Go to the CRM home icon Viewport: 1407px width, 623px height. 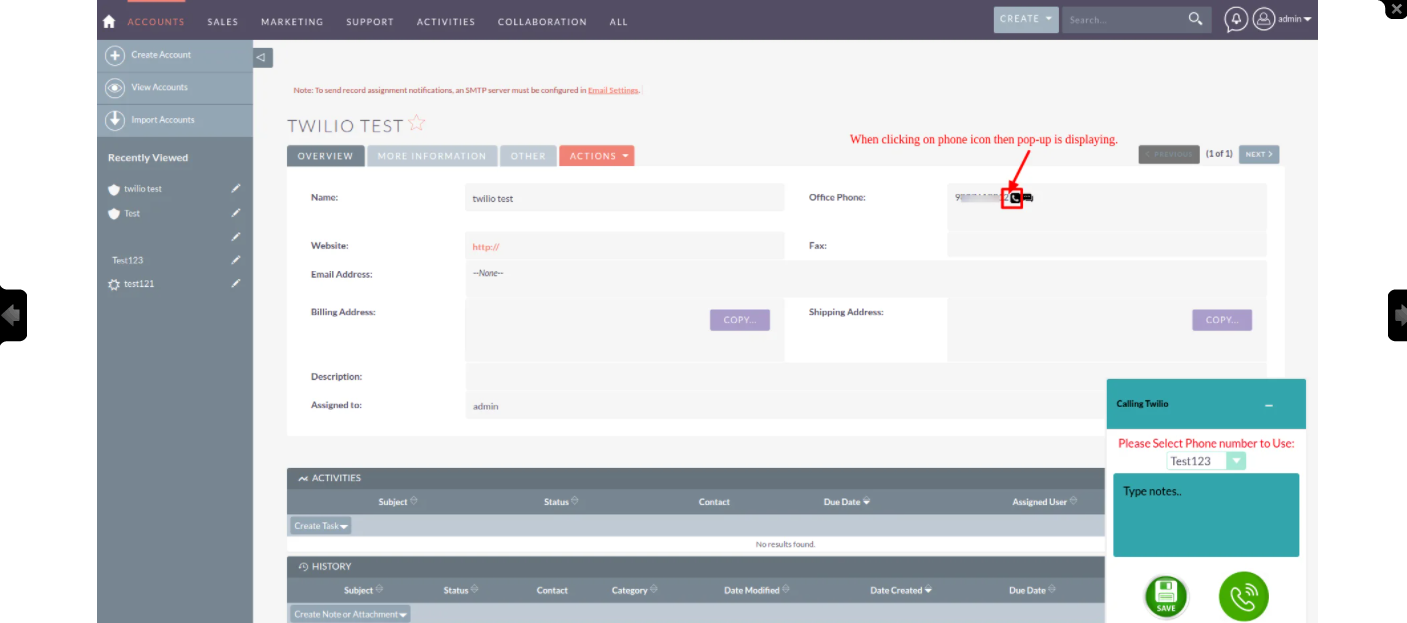pyautogui.click(x=109, y=21)
